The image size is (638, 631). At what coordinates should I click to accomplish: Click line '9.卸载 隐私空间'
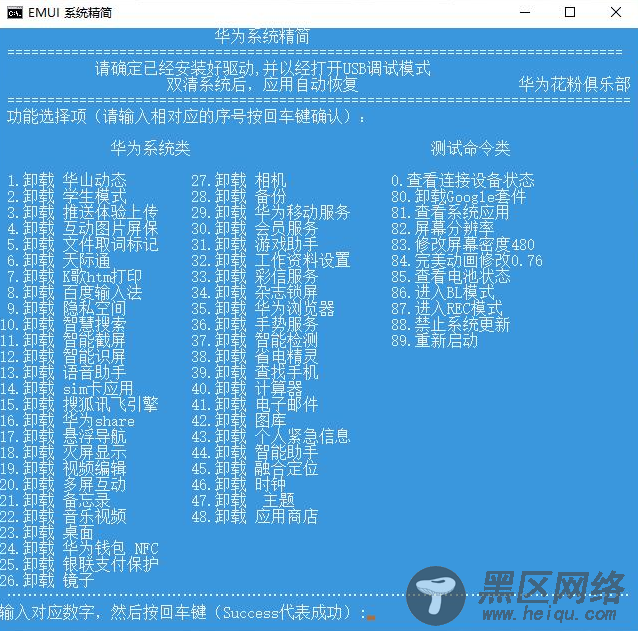pos(67,309)
